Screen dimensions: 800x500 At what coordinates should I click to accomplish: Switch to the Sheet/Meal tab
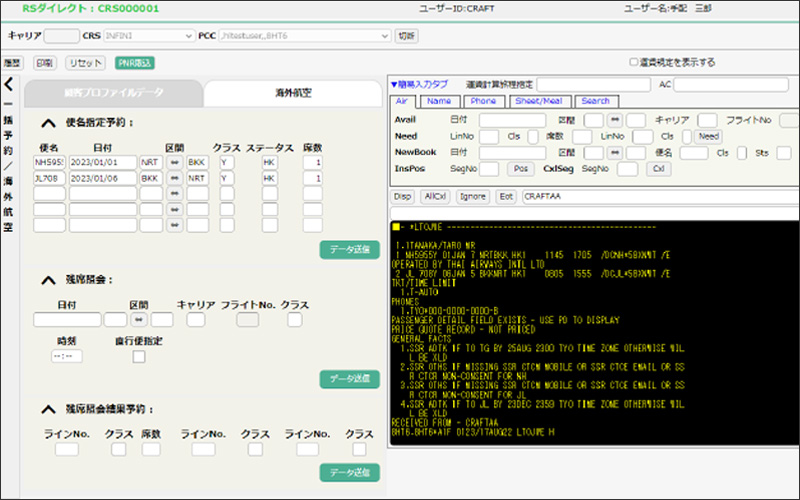[x=539, y=101]
